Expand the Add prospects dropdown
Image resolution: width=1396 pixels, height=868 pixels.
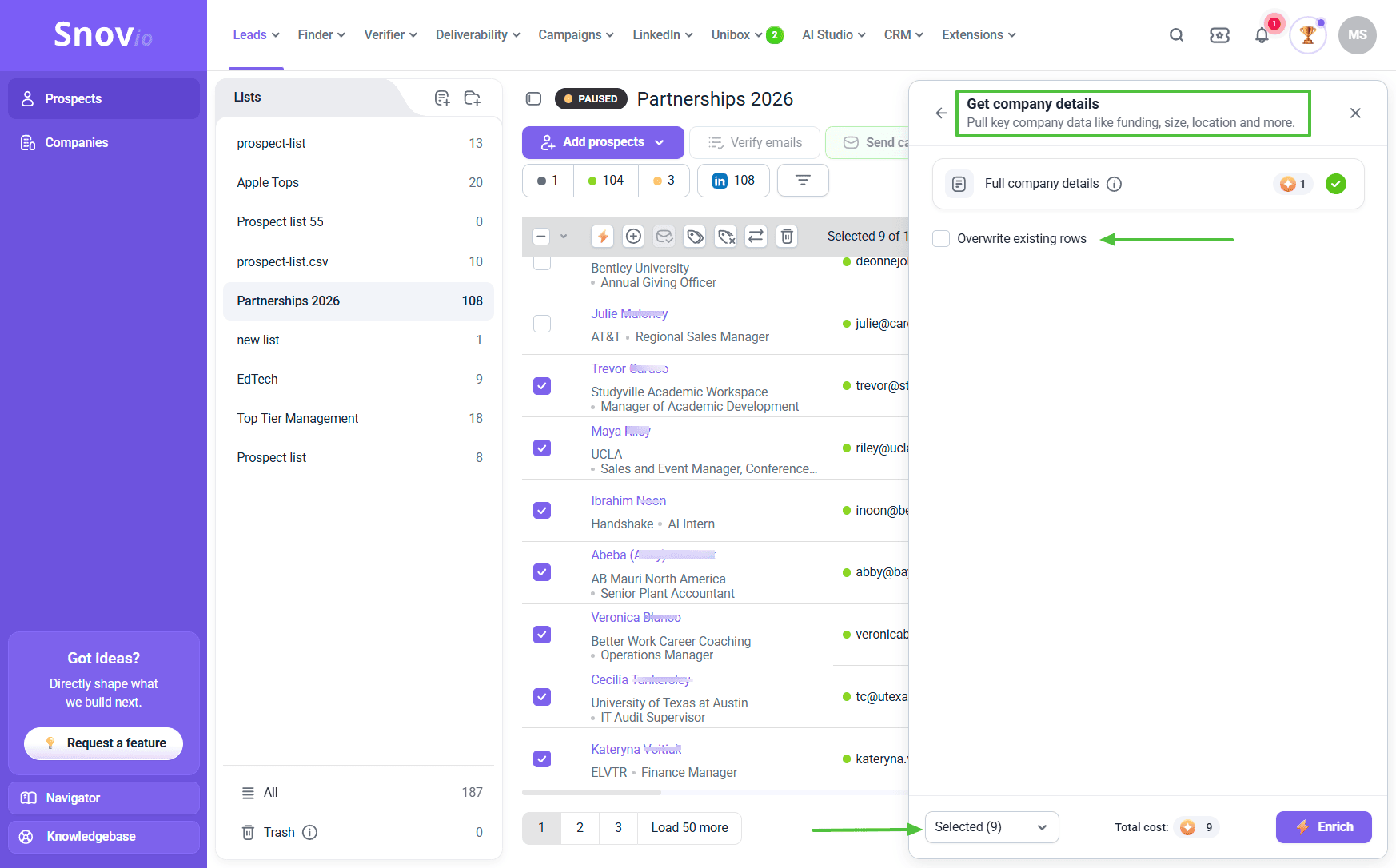pyautogui.click(x=660, y=143)
